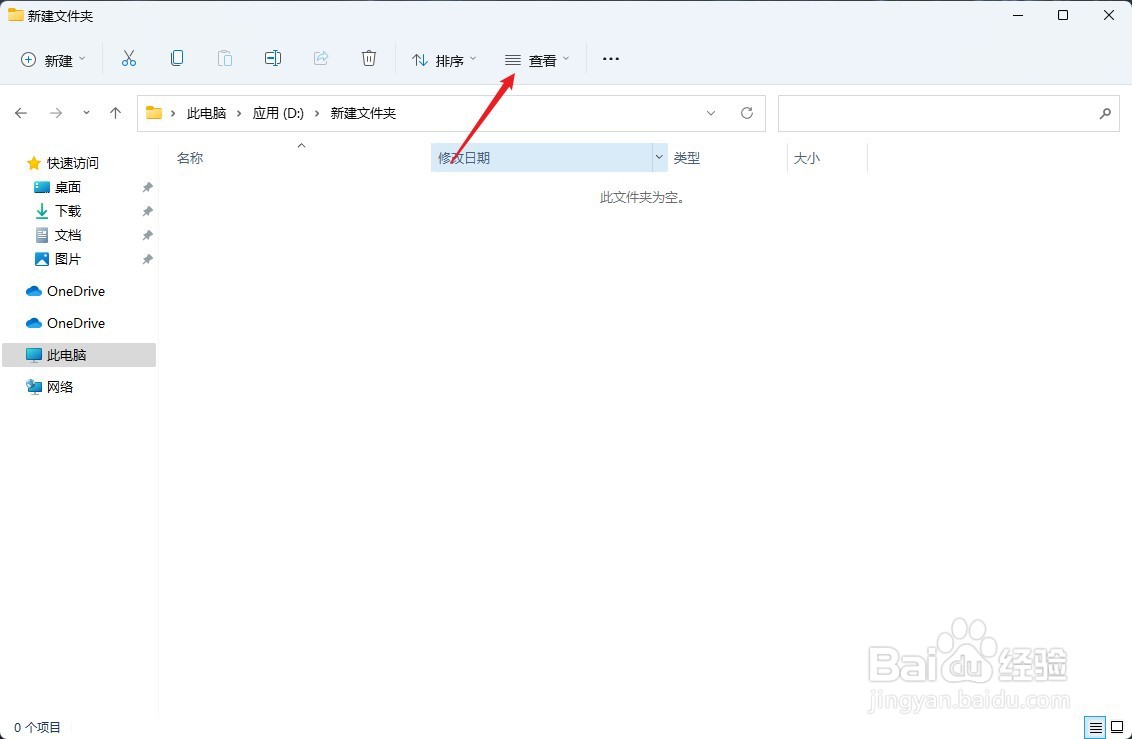Viewport: 1132px width, 739px height.
Task: Switch to details view in status bar
Action: click(x=1095, y=727)
